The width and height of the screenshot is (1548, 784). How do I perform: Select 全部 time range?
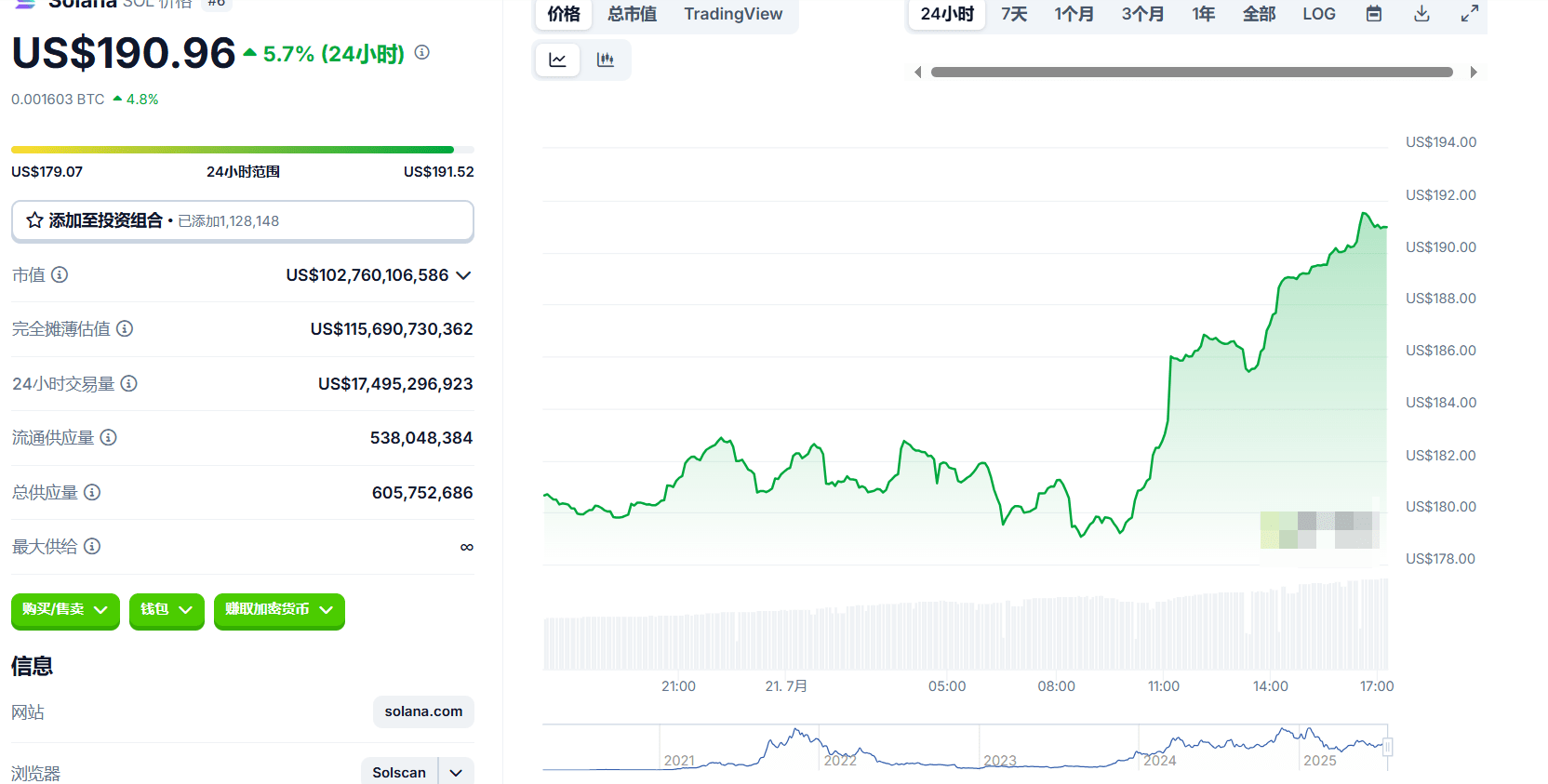(1259, 14)
